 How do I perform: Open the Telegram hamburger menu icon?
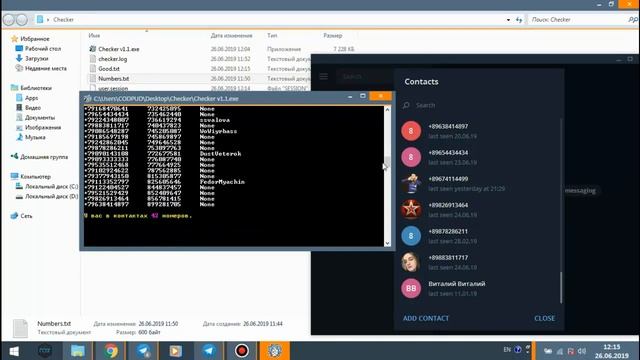324,76
